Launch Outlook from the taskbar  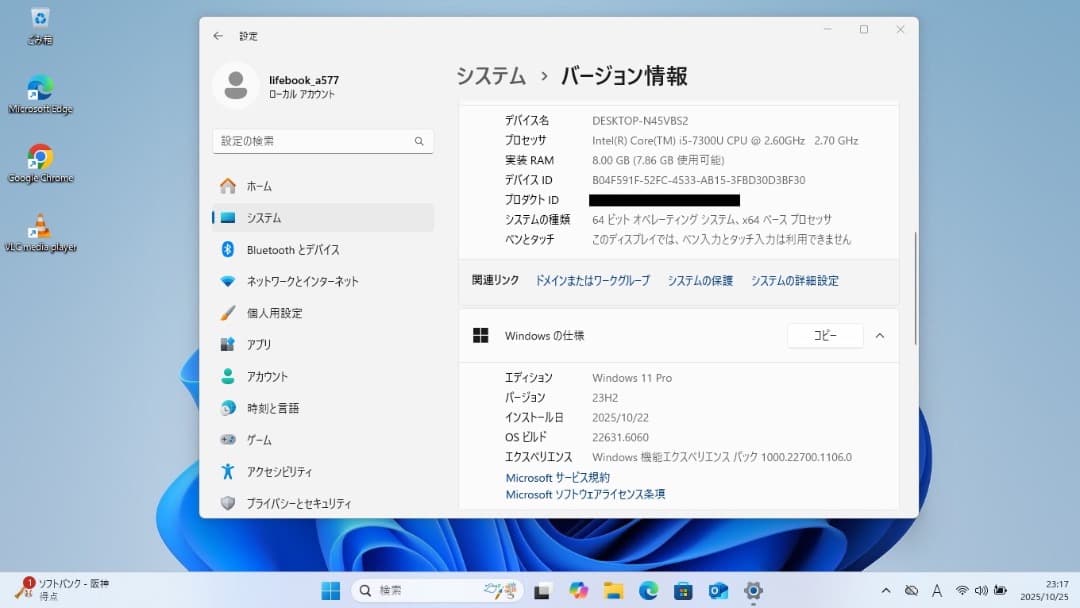coord(718,590)
